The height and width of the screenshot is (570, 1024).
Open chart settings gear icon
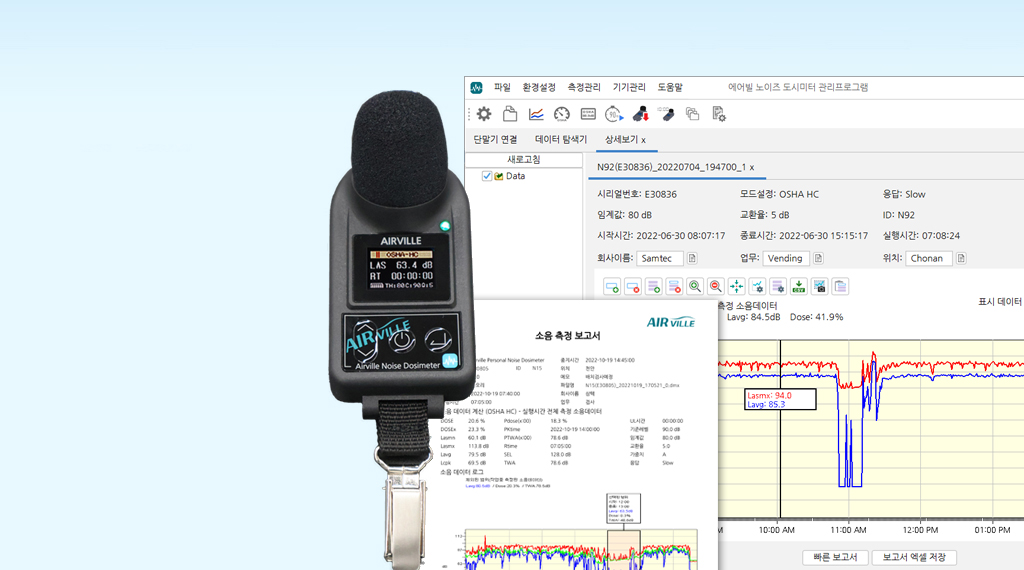pyautogui.click(x=758, y=286)
